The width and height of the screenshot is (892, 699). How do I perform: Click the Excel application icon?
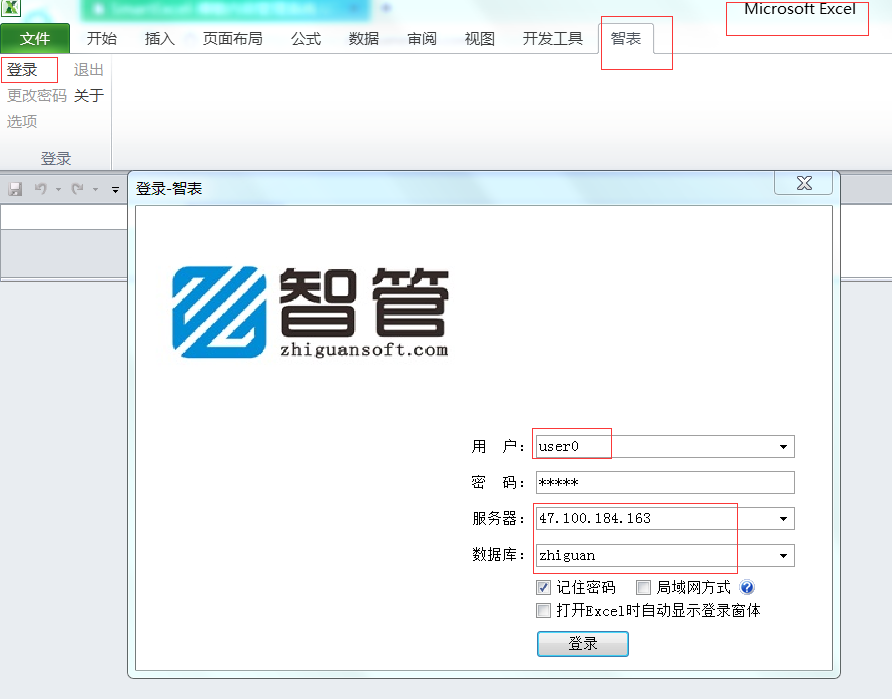pyautogui.click(x=10, y=8)
